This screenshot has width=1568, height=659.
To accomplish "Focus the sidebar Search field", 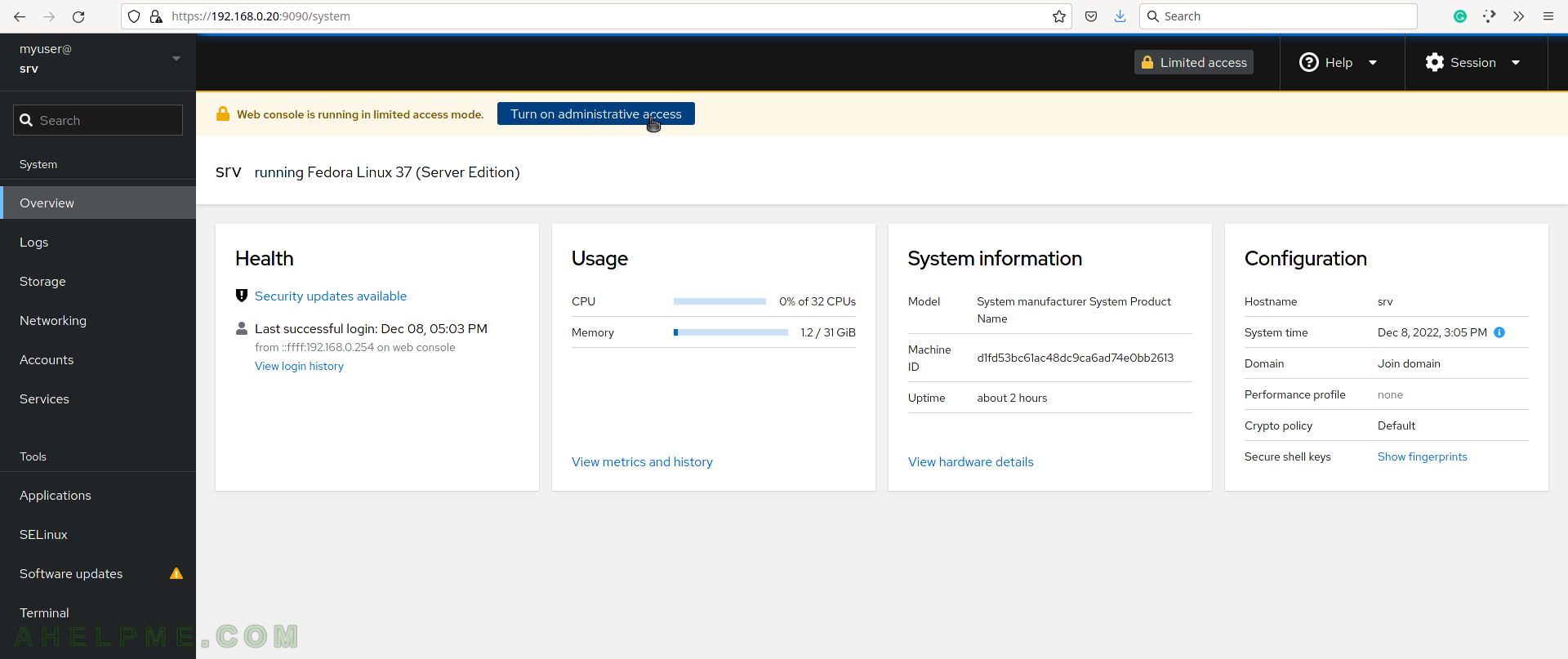I will pyautogui.click(x=98, y=120).
